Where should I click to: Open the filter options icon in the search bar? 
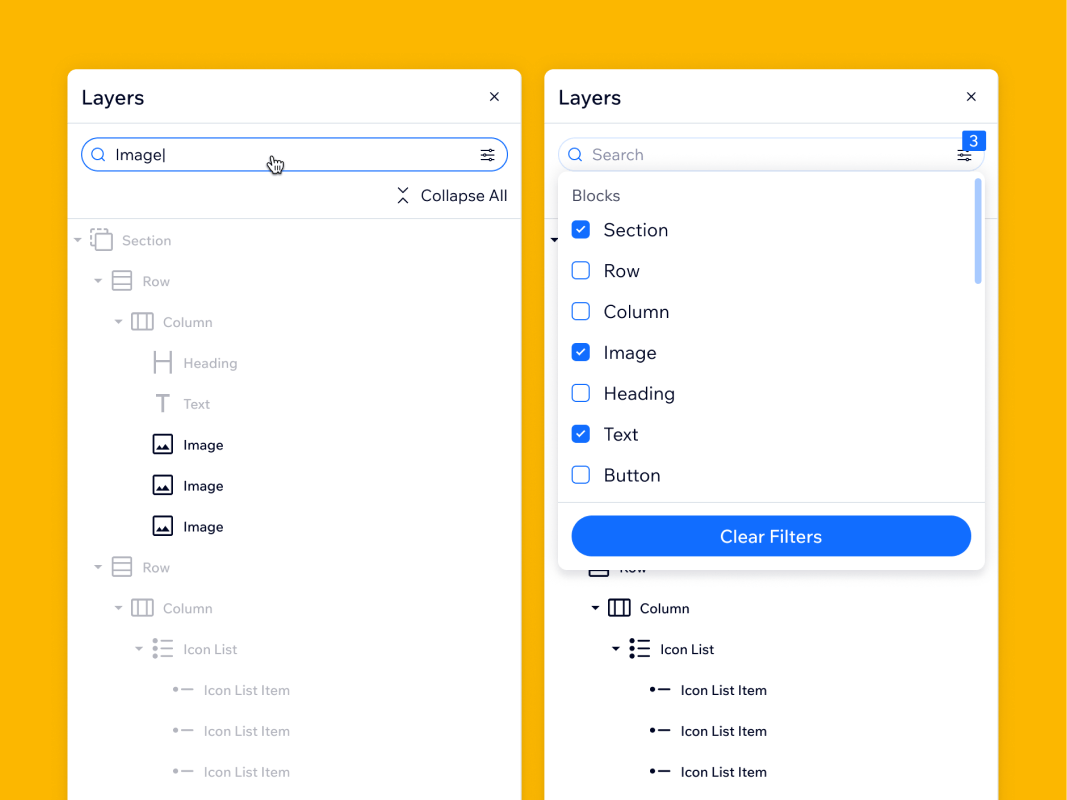coord(487,155)
